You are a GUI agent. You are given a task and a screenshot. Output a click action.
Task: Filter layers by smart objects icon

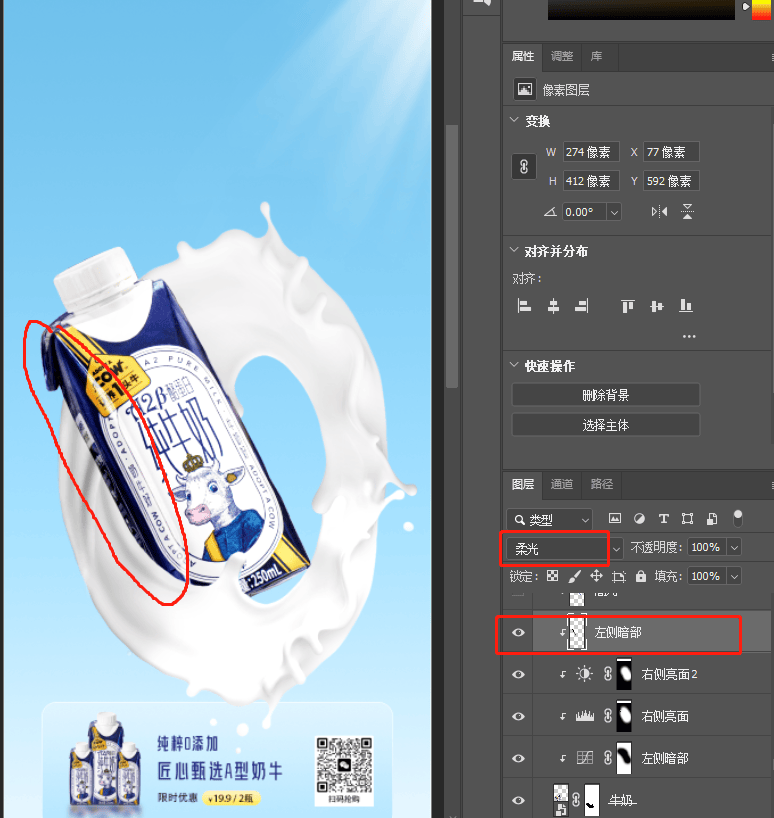(712, 519)
